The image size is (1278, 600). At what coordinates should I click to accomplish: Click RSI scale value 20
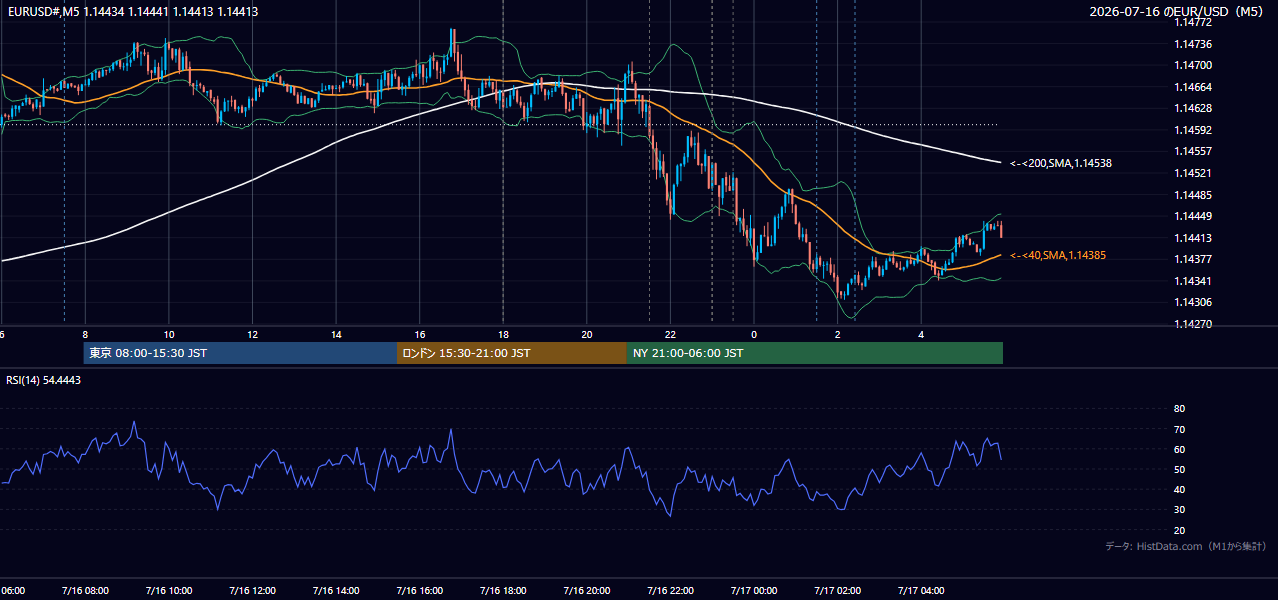pyautogui.click(x=1179, y=531)
